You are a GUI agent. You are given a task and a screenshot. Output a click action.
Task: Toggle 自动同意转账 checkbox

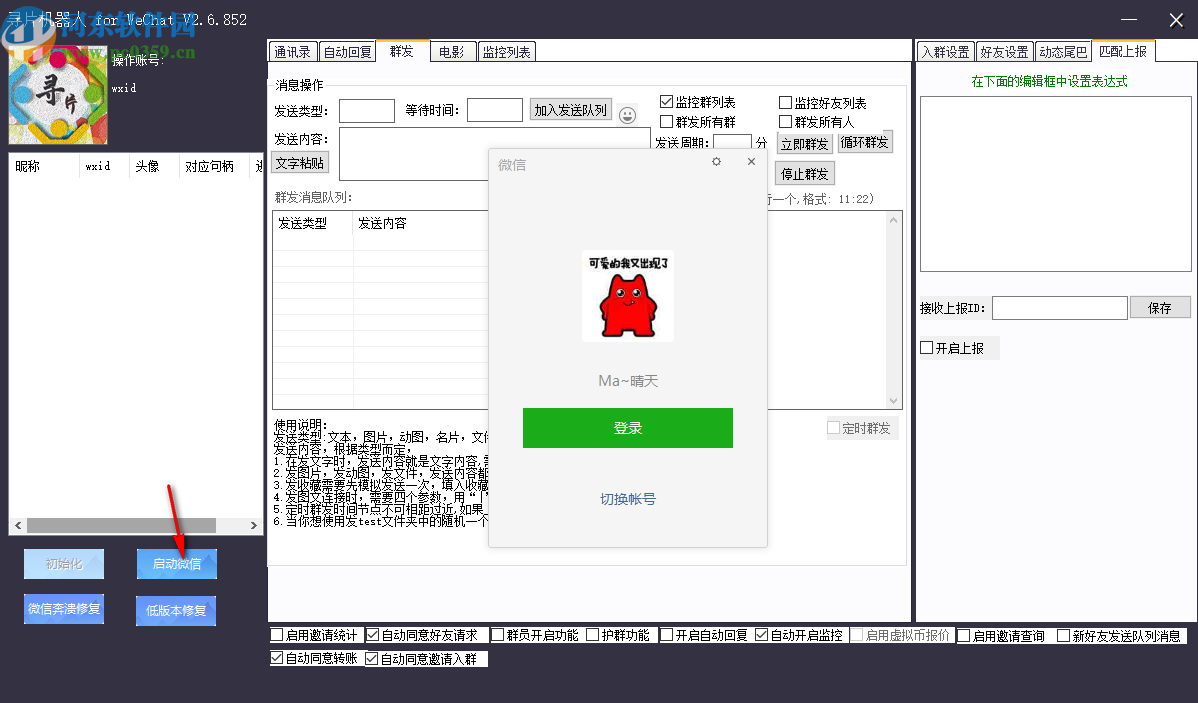277,658
